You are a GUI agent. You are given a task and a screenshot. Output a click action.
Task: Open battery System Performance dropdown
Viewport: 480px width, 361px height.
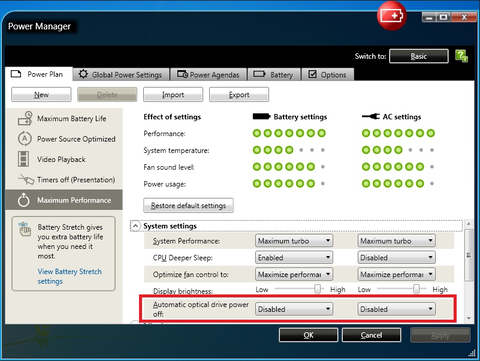(x=294, y=241)
